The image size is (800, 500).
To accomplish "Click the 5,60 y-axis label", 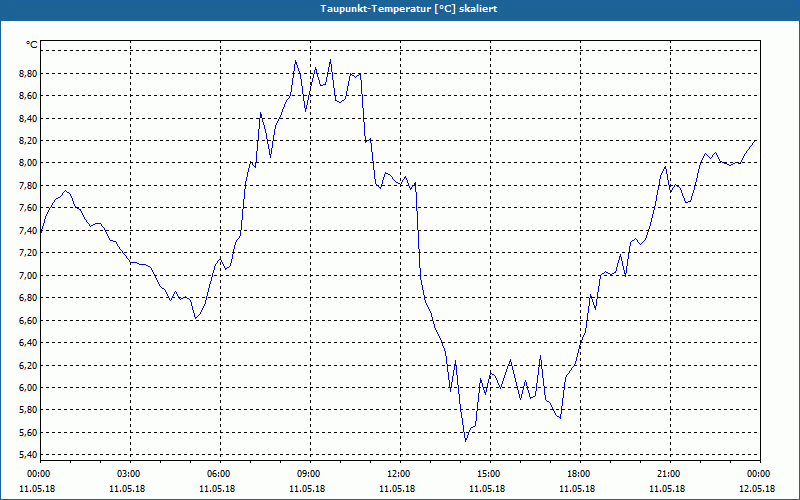I will tap(28, 432).
